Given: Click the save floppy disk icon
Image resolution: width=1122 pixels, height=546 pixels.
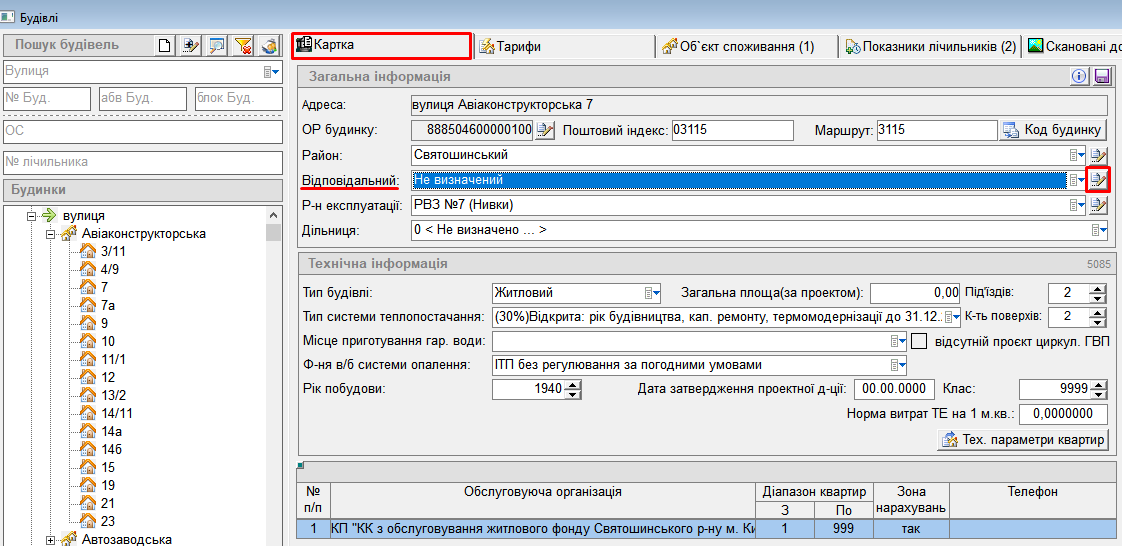Looking at the screenshot, I should [1102, 77].
